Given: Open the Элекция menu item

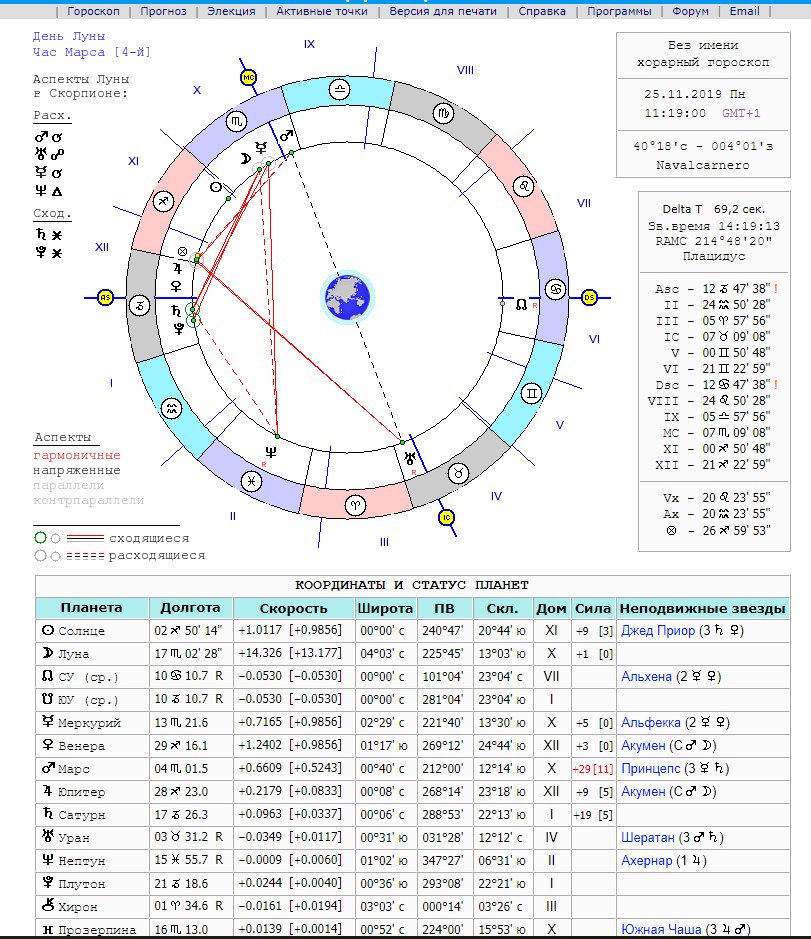Looking at the screenshot, I should click(231, 11).
